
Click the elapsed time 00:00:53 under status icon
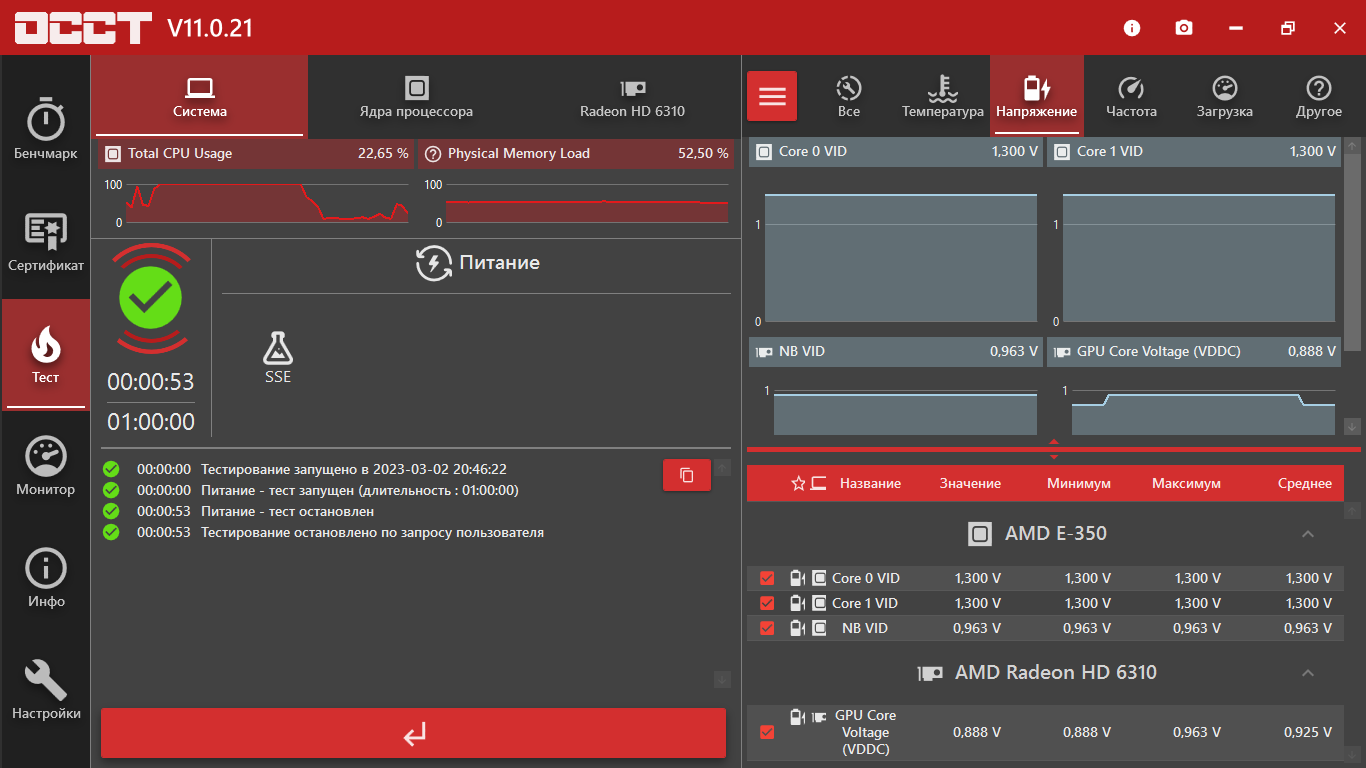click(151, 382)
